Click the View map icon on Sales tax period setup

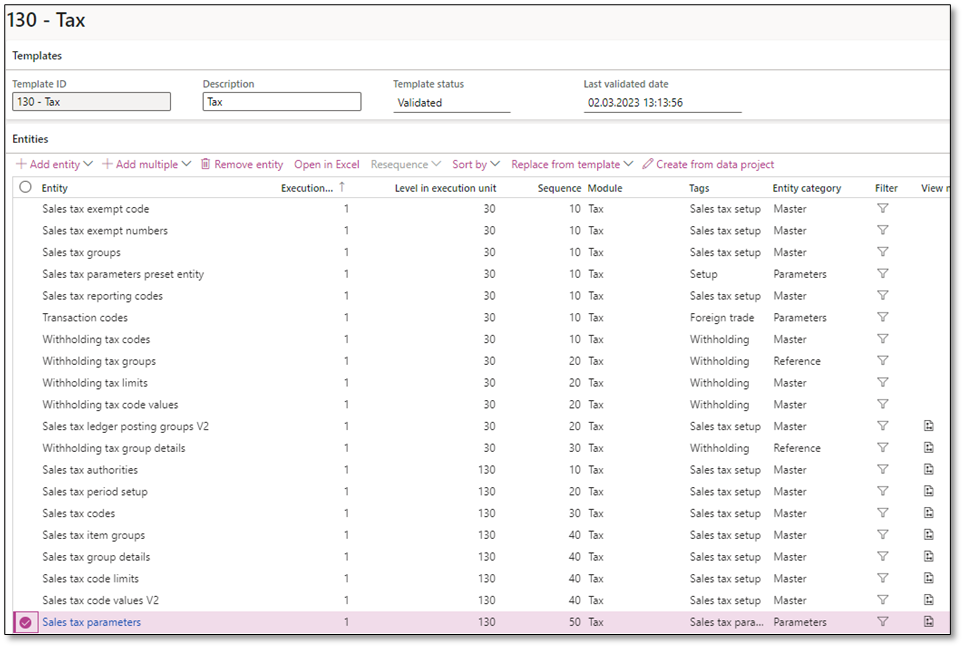click(x=928, y=491)
